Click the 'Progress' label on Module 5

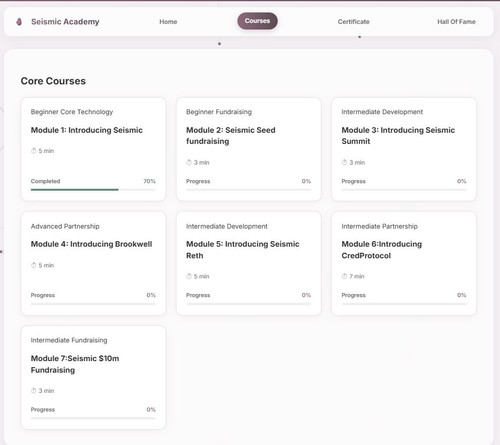tap(198, 295)
